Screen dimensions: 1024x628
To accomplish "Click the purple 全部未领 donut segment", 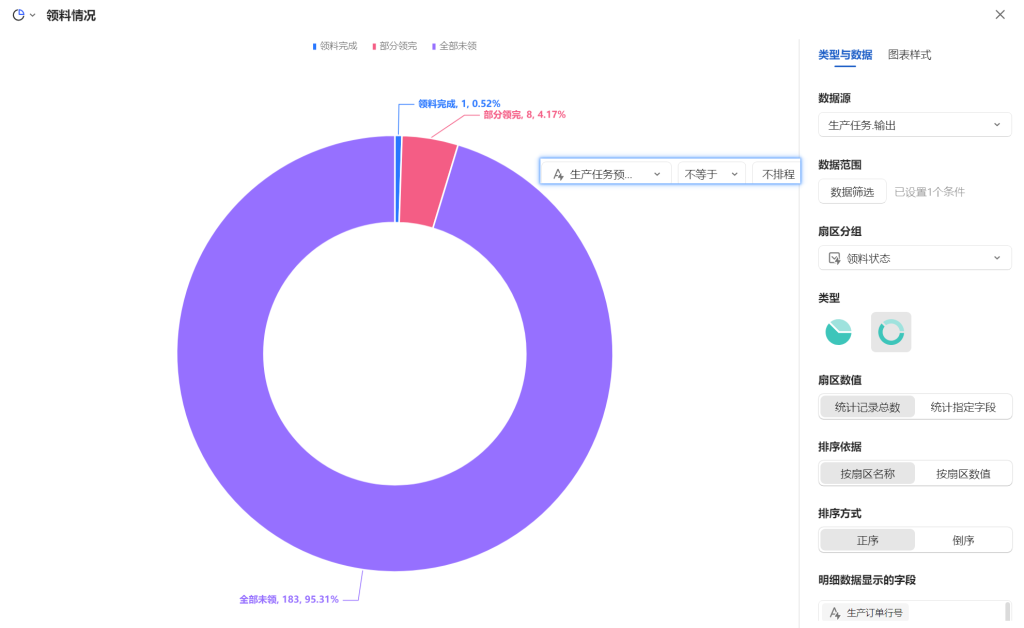I will coord(394,527).
